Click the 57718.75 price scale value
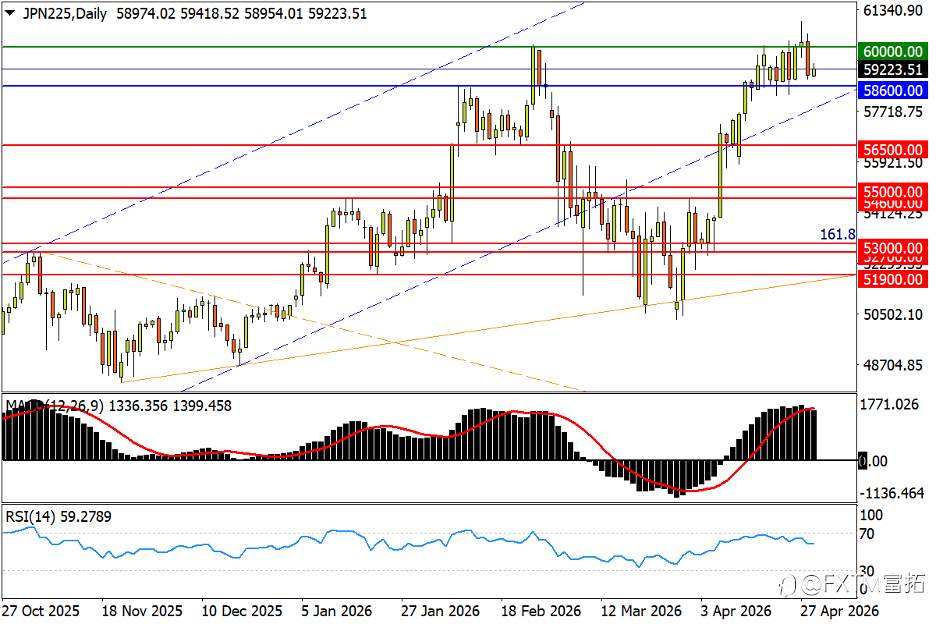Screen dimensions: 936x624 [x=893, y=112]
